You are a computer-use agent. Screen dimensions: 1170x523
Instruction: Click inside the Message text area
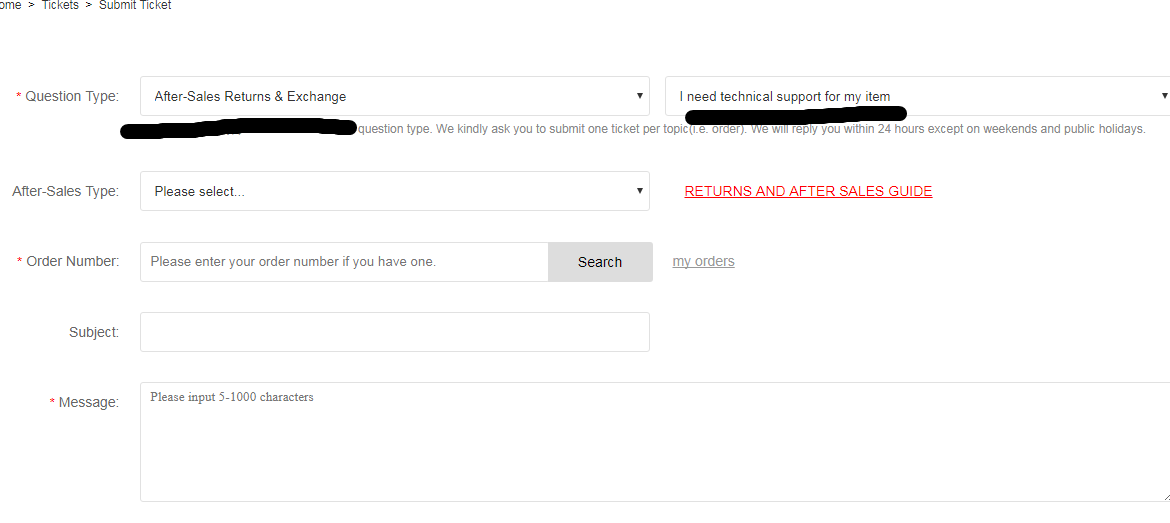[655, 442]
